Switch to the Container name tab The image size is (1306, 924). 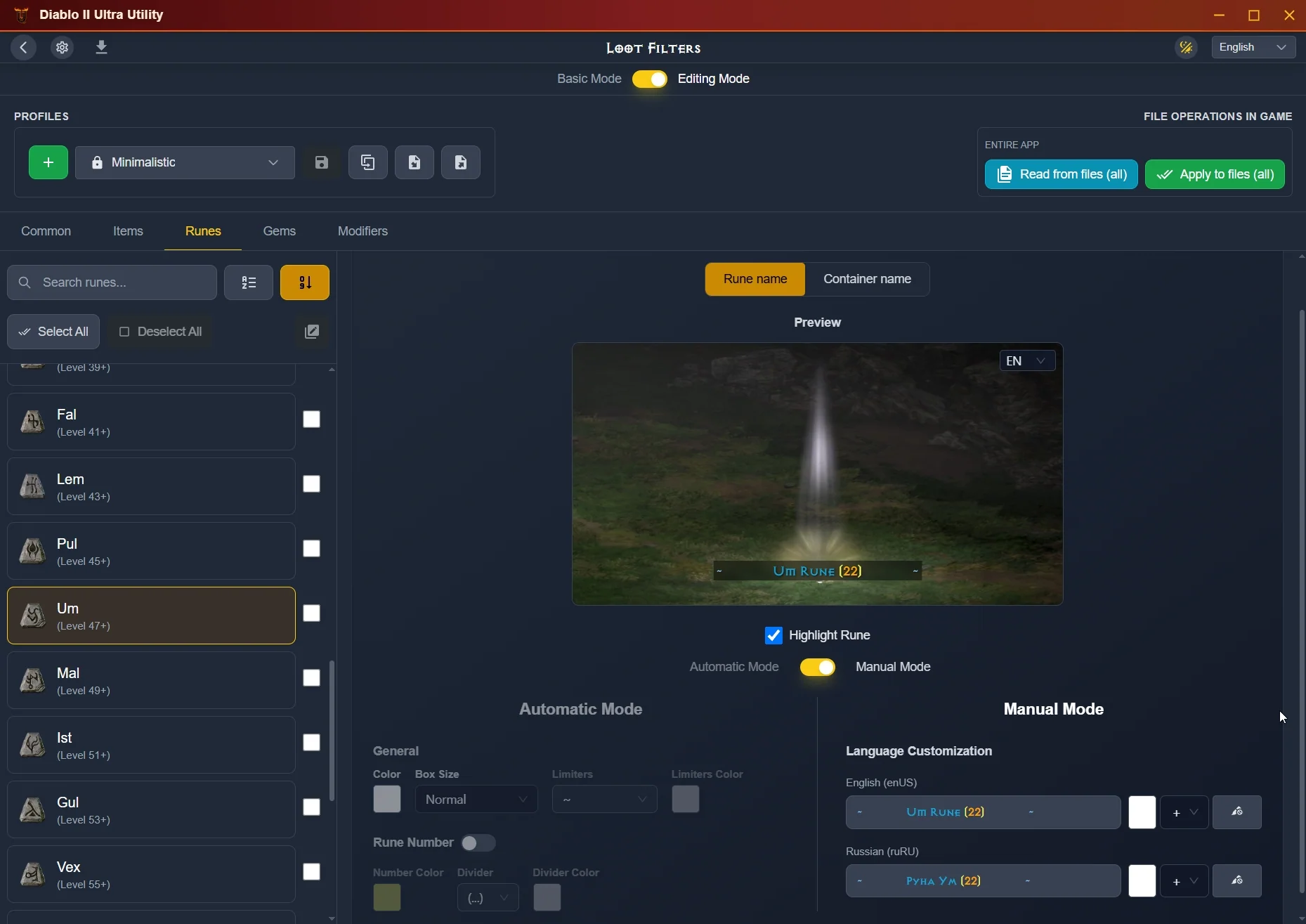(x=868, y=280)
